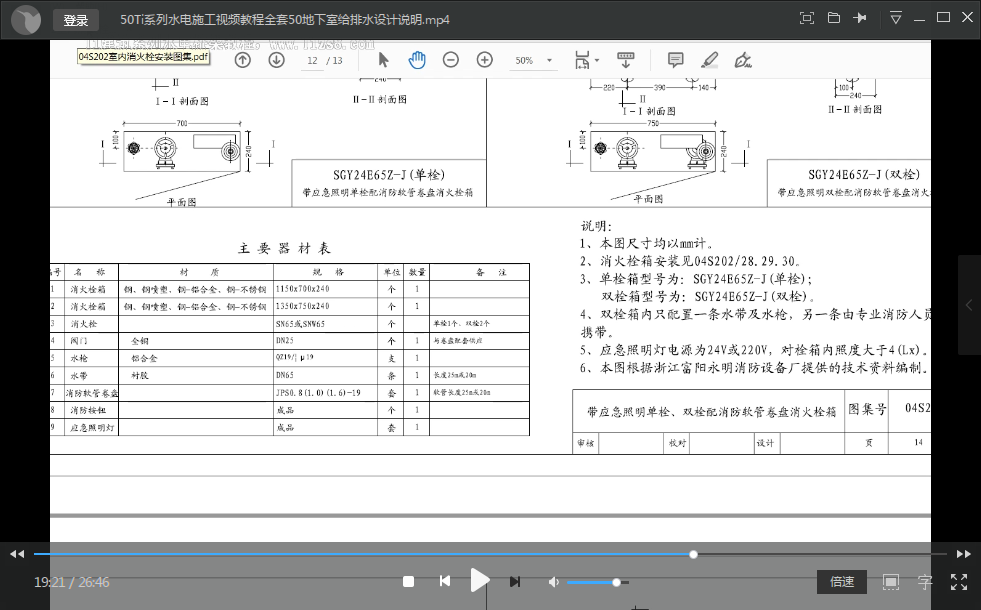Select the hand pan tool

(417, 60)
